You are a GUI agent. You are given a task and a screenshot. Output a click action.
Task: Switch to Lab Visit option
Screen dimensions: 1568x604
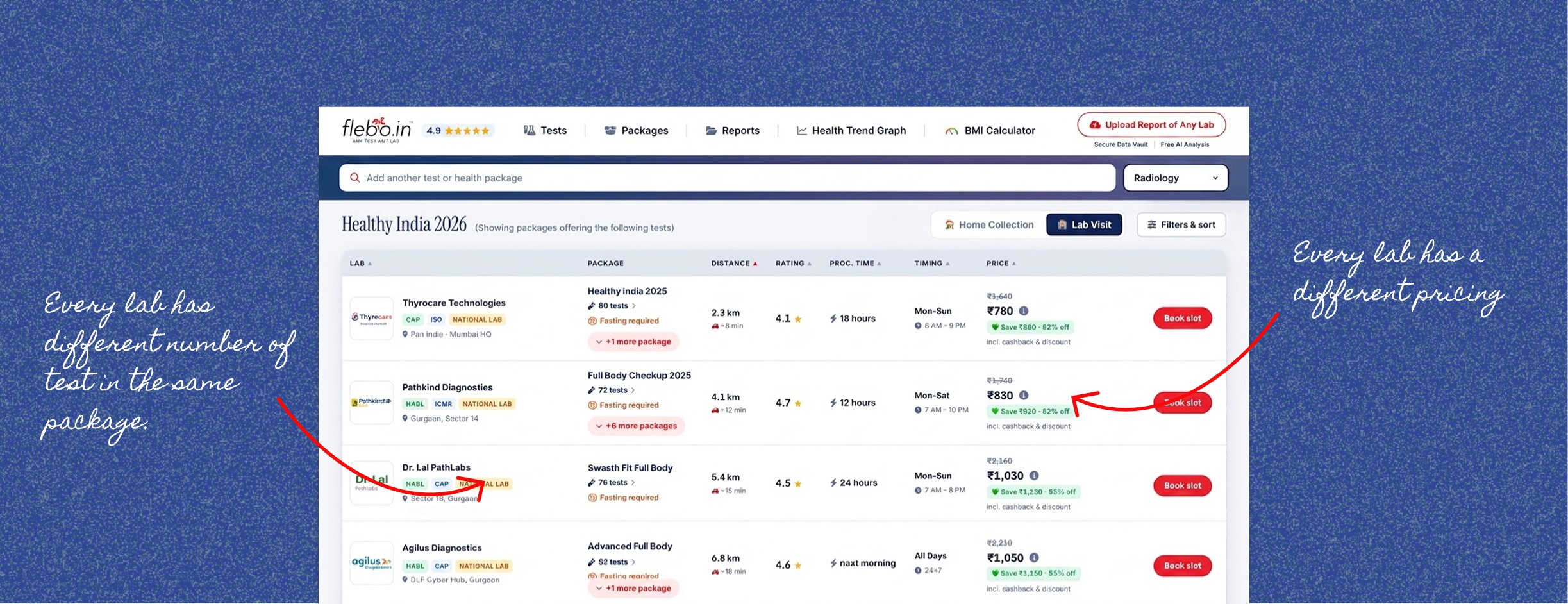point(1084,225)
